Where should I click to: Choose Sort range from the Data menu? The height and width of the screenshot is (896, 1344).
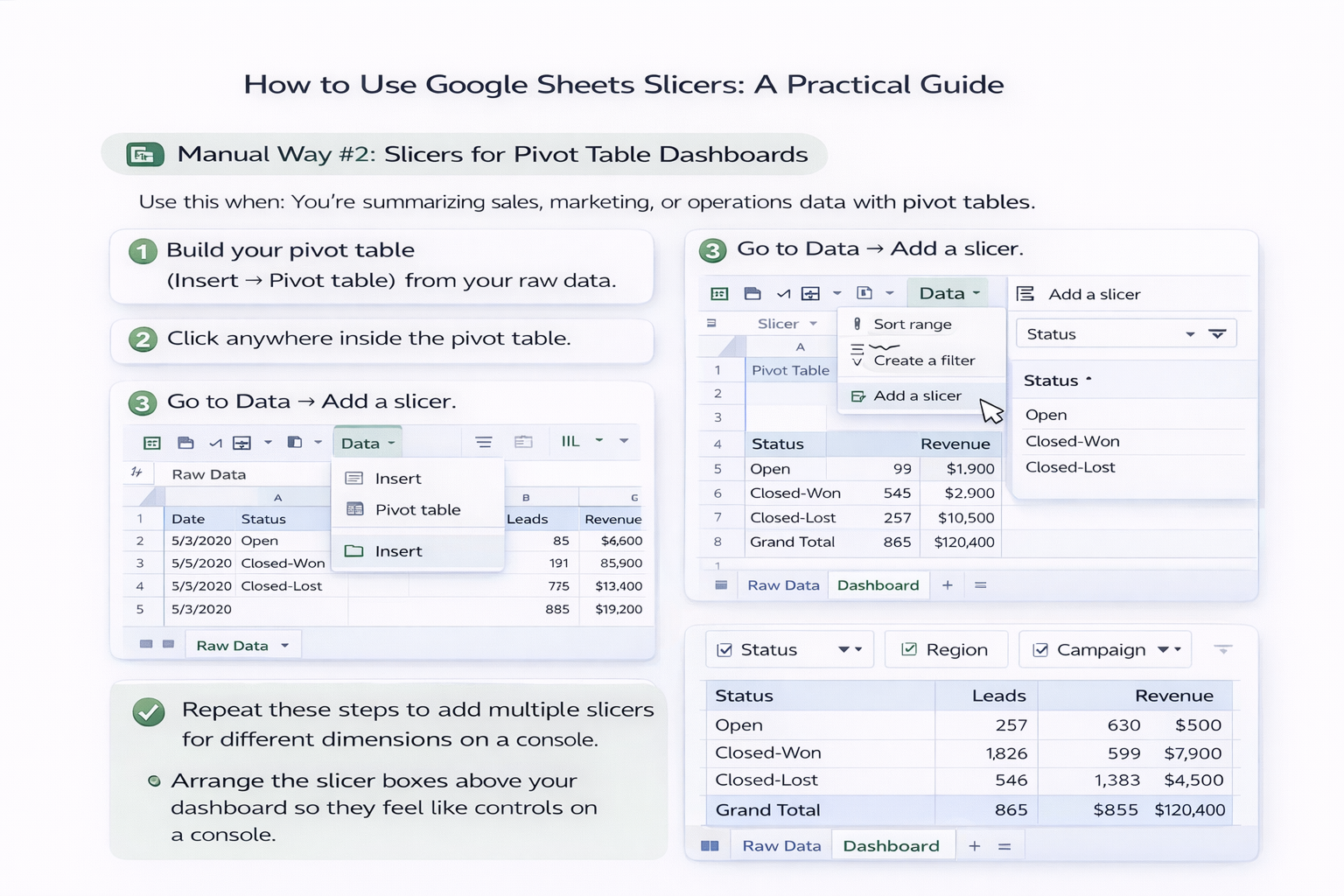[x=921, y=324]
